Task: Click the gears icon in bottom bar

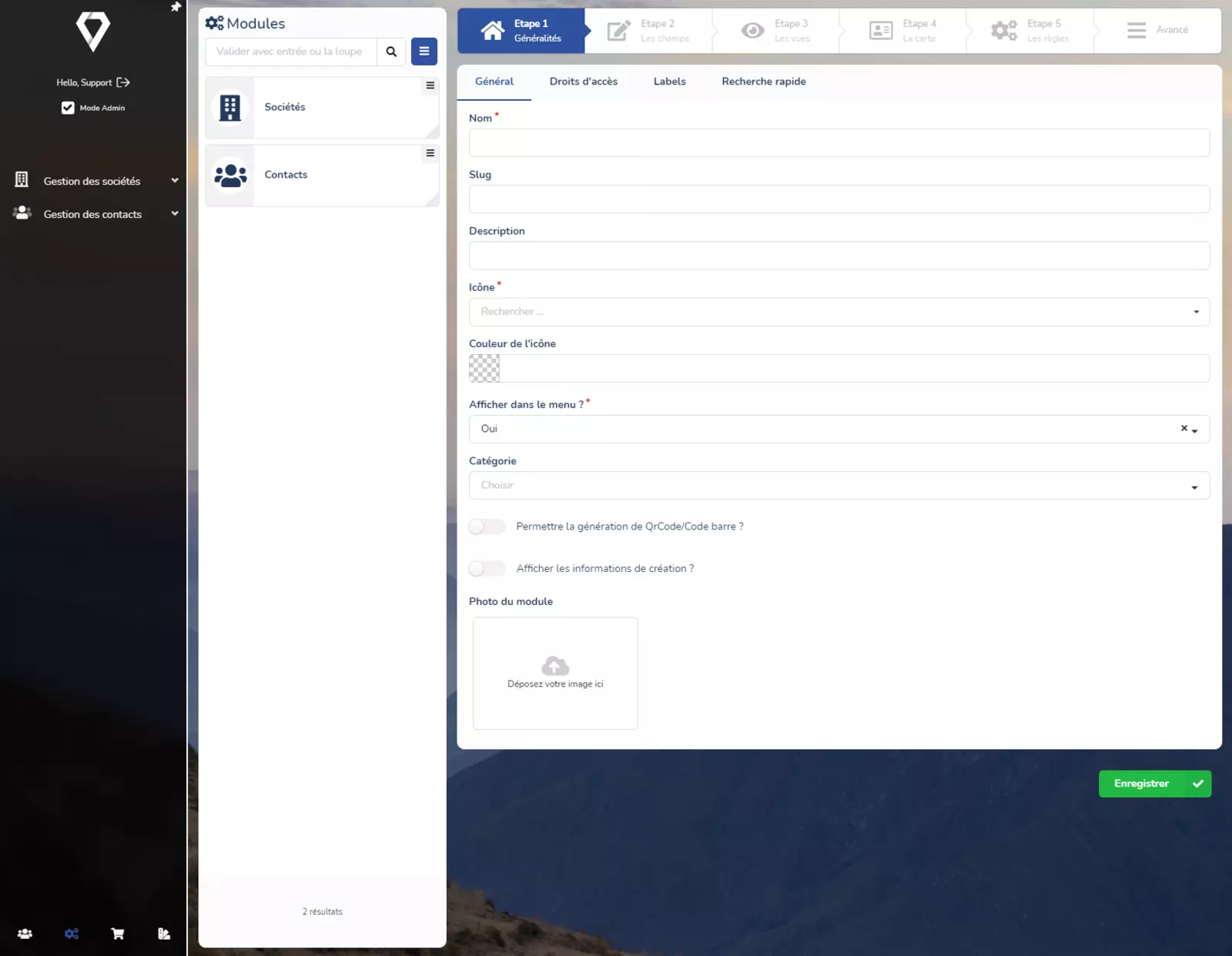Action: click(x=72, y=934)
